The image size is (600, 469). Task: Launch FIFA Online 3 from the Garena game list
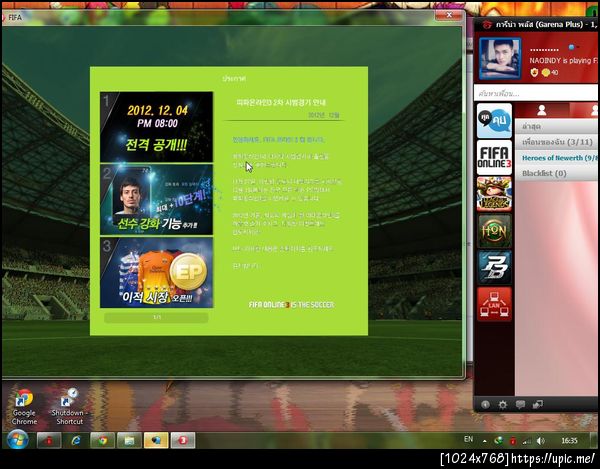click(x=494, y=157)
